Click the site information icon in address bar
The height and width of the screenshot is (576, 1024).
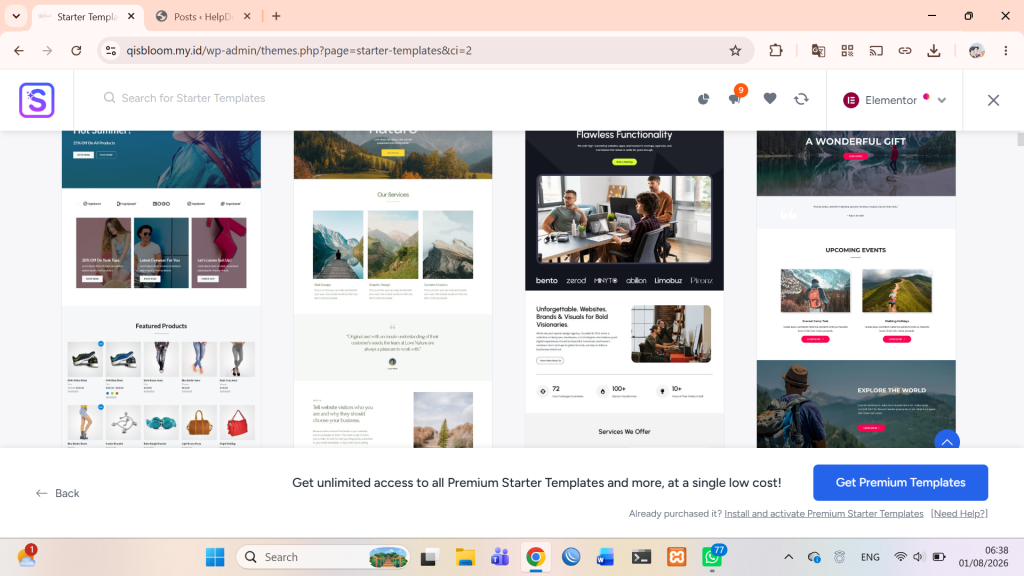click(x=111, y=50)
